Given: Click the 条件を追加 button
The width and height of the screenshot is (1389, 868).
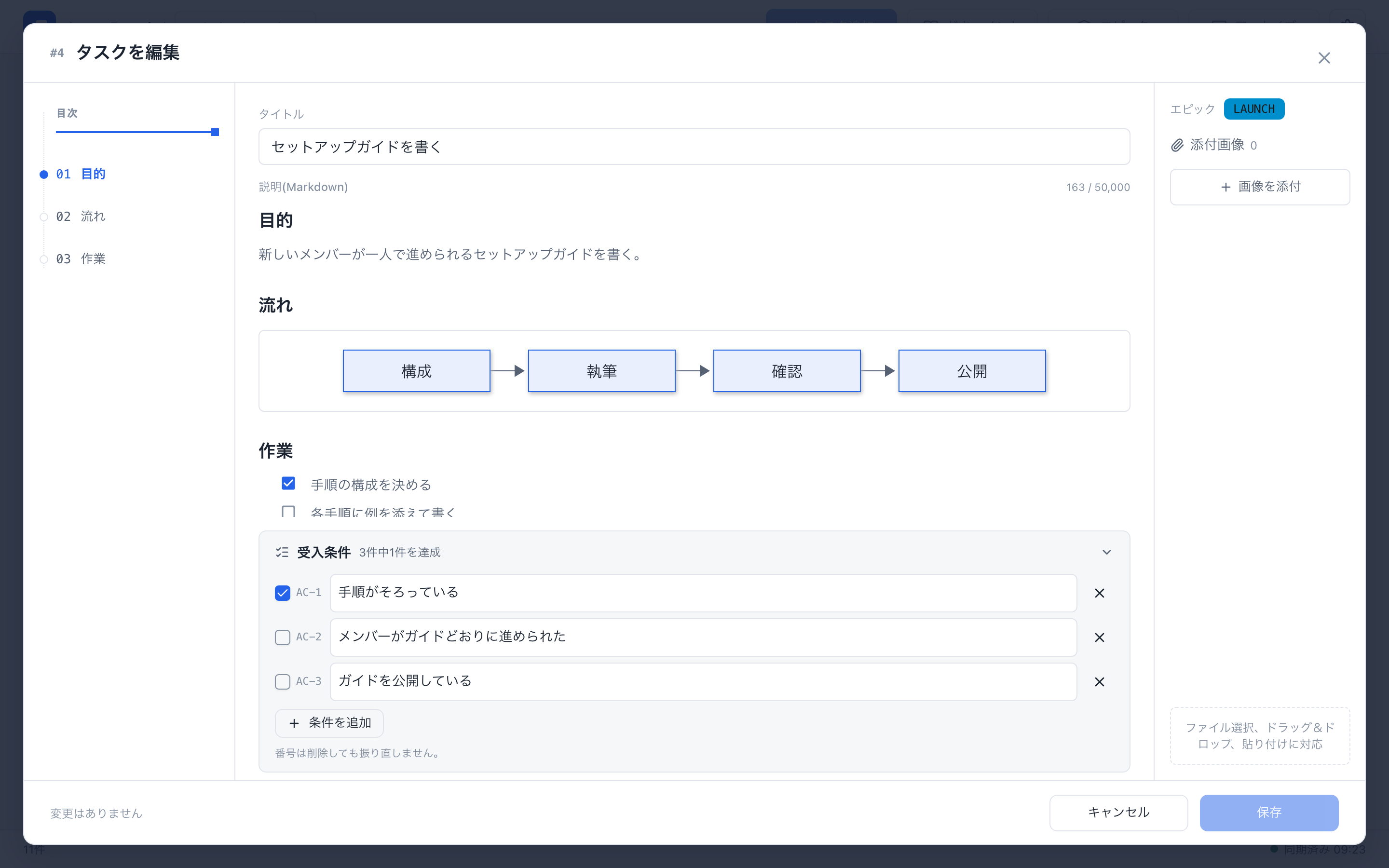Looking at the screenshot, I should [x=329, y=723].
